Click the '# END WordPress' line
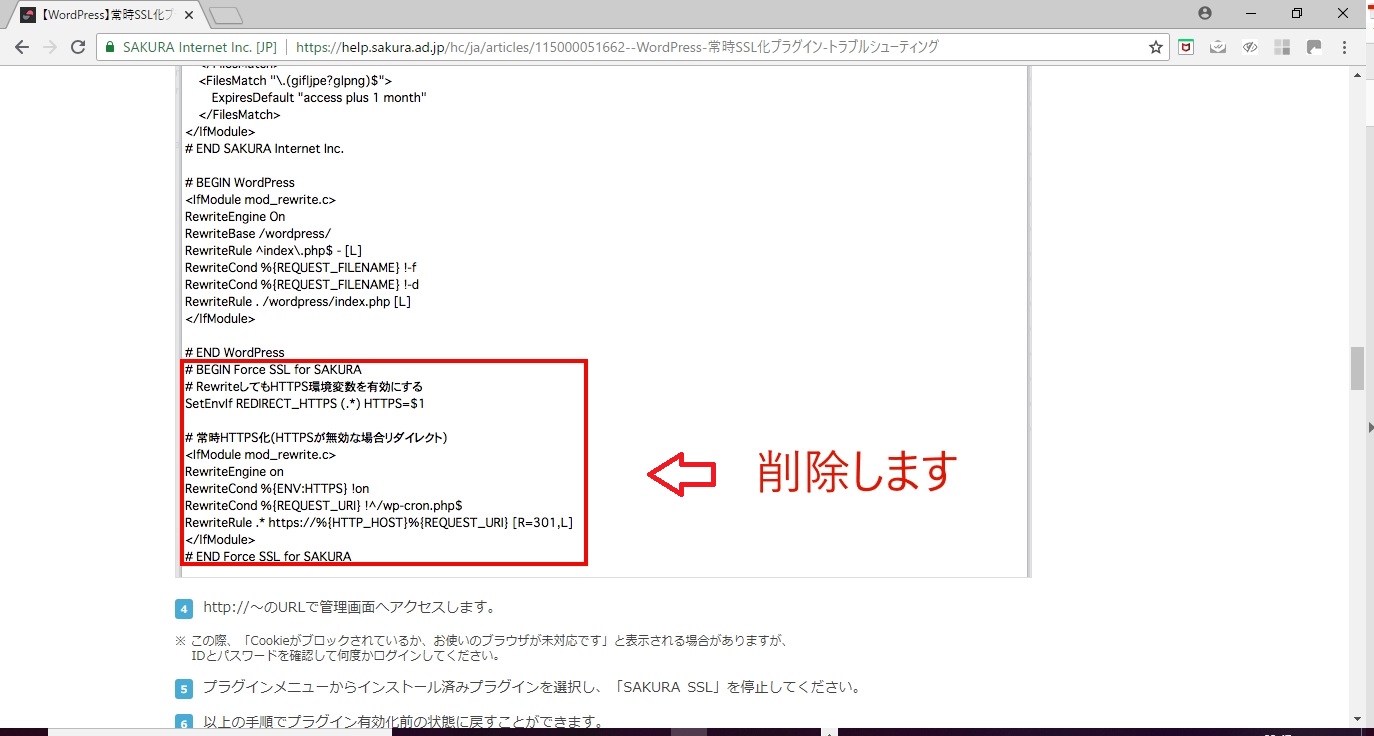This screenshot has width=1374, height=736. [235, 352]
